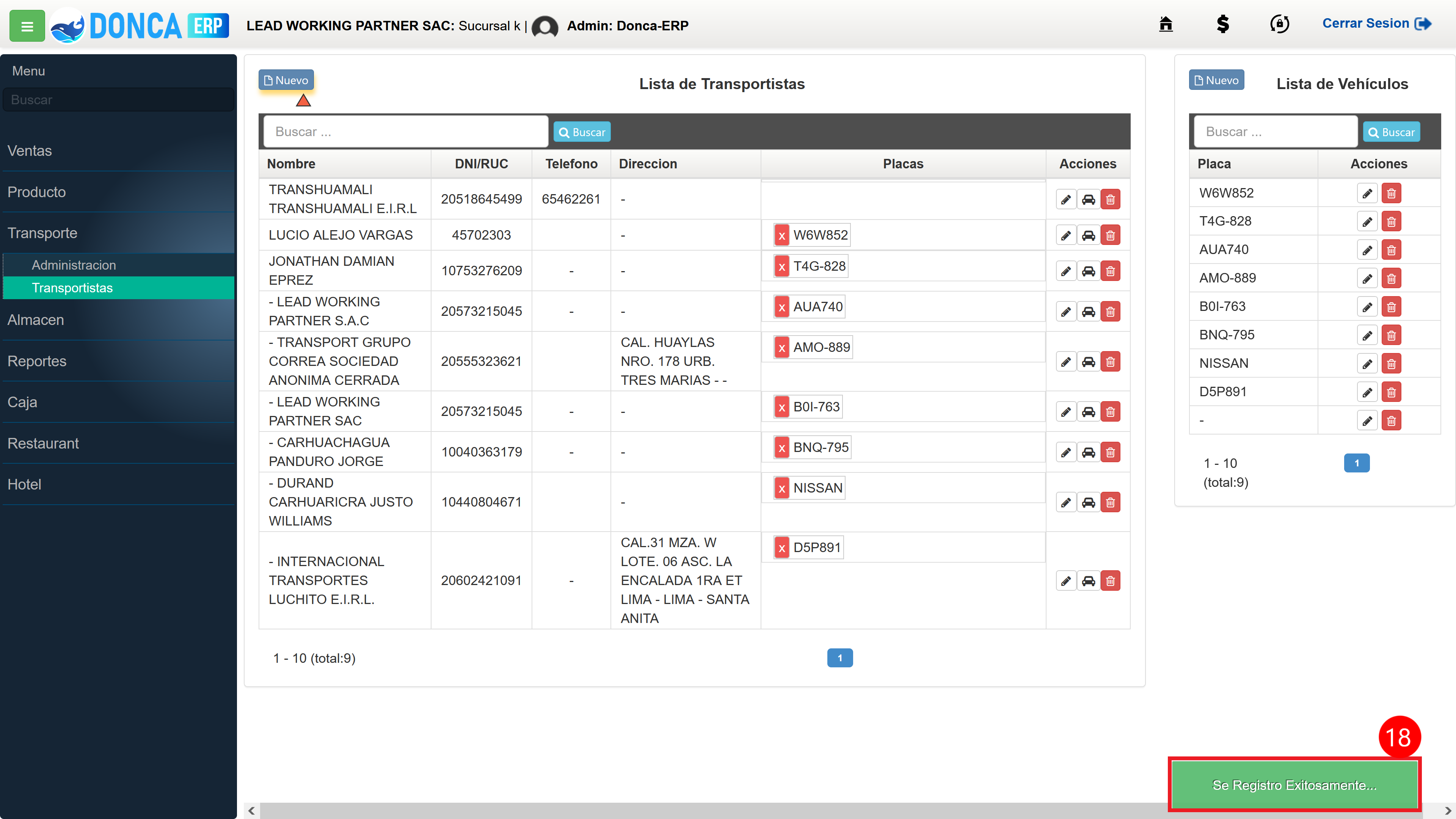Remove plate T4G-828 with red x
This screenshot has width=1456, height=819.
pyautogui.click(x=782, y=266)
